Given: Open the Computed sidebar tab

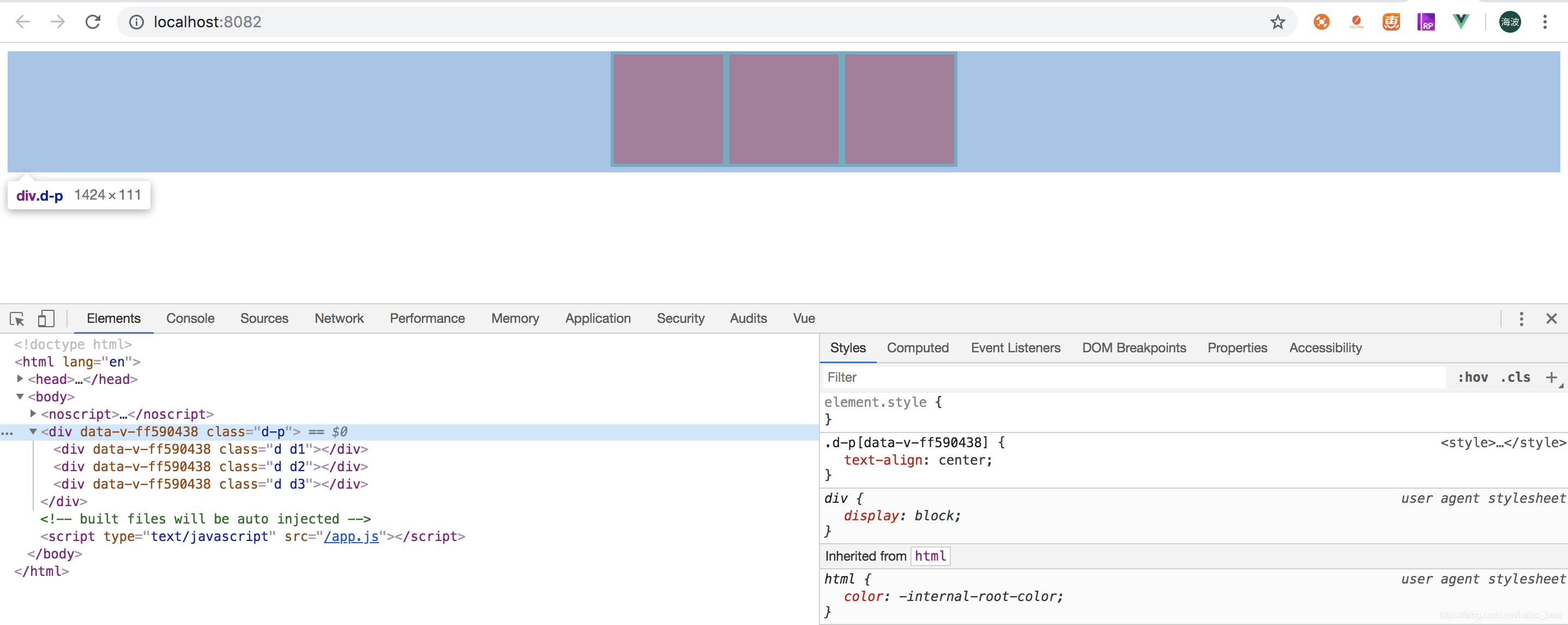Looking at the screenshot, I should pyautogui.click(x=918, y=348).
